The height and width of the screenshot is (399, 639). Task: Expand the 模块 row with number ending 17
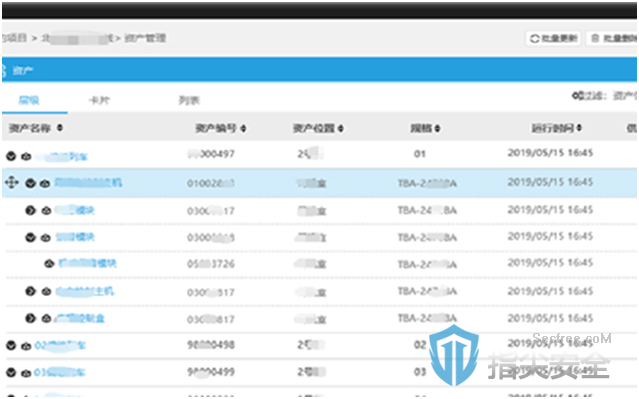tap(30, 210)
